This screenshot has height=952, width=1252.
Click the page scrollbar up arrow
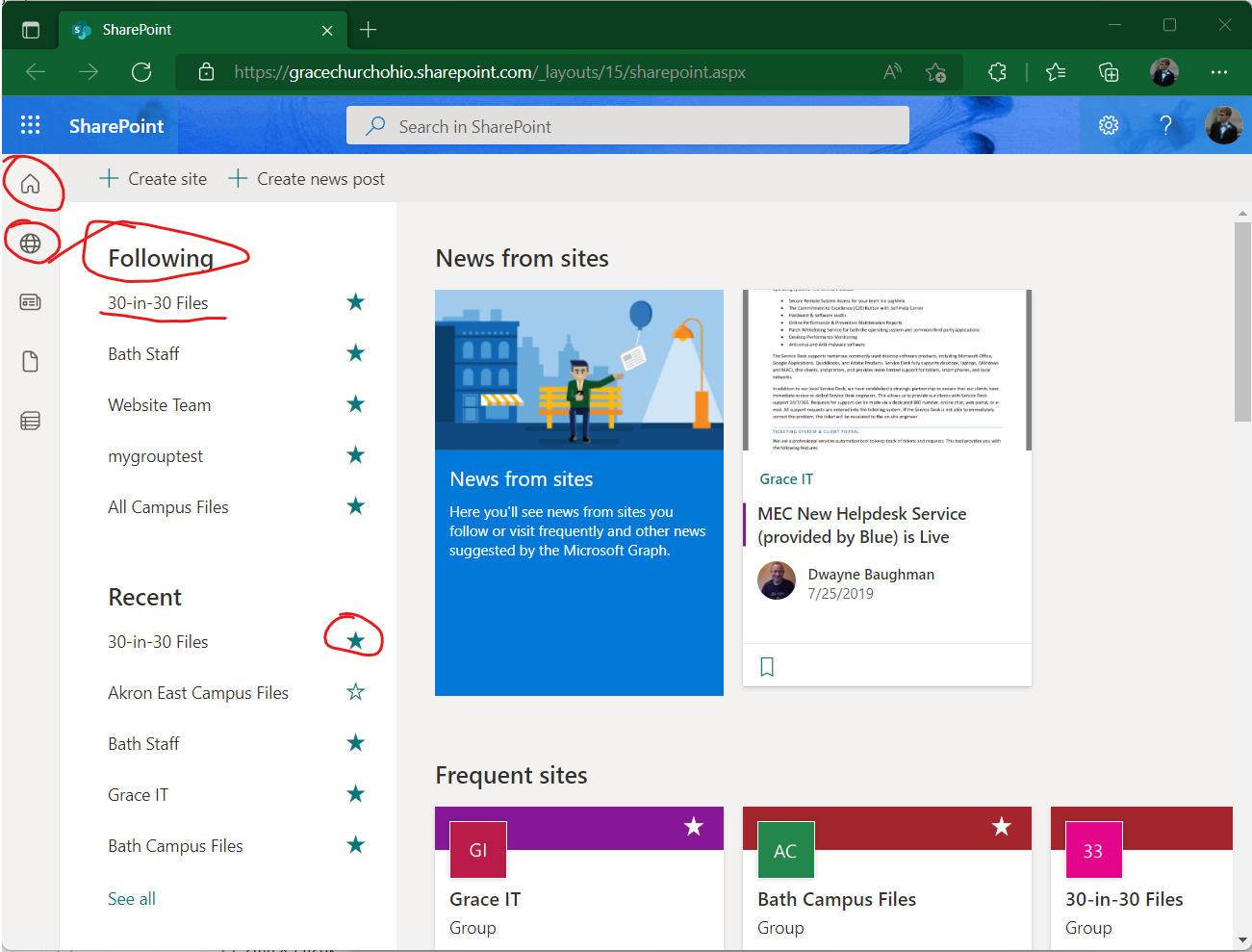pos(1242,214)
